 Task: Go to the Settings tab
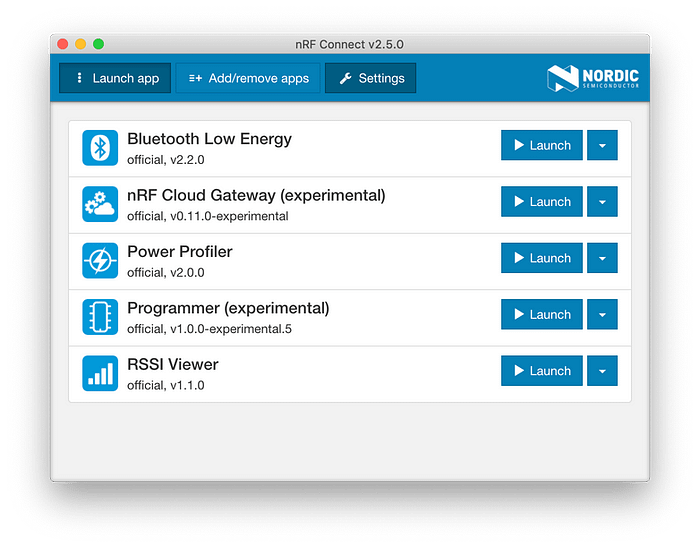click(370, 78)
